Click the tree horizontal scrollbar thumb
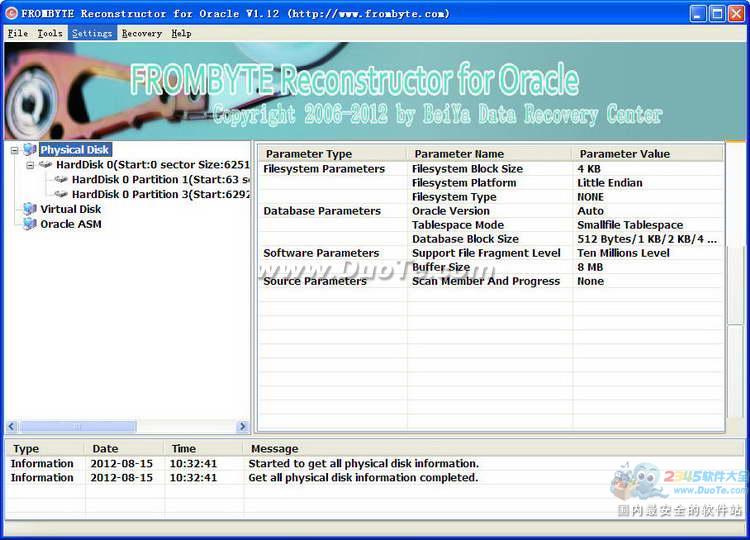 pyautogui.click(x=78, y=426)
